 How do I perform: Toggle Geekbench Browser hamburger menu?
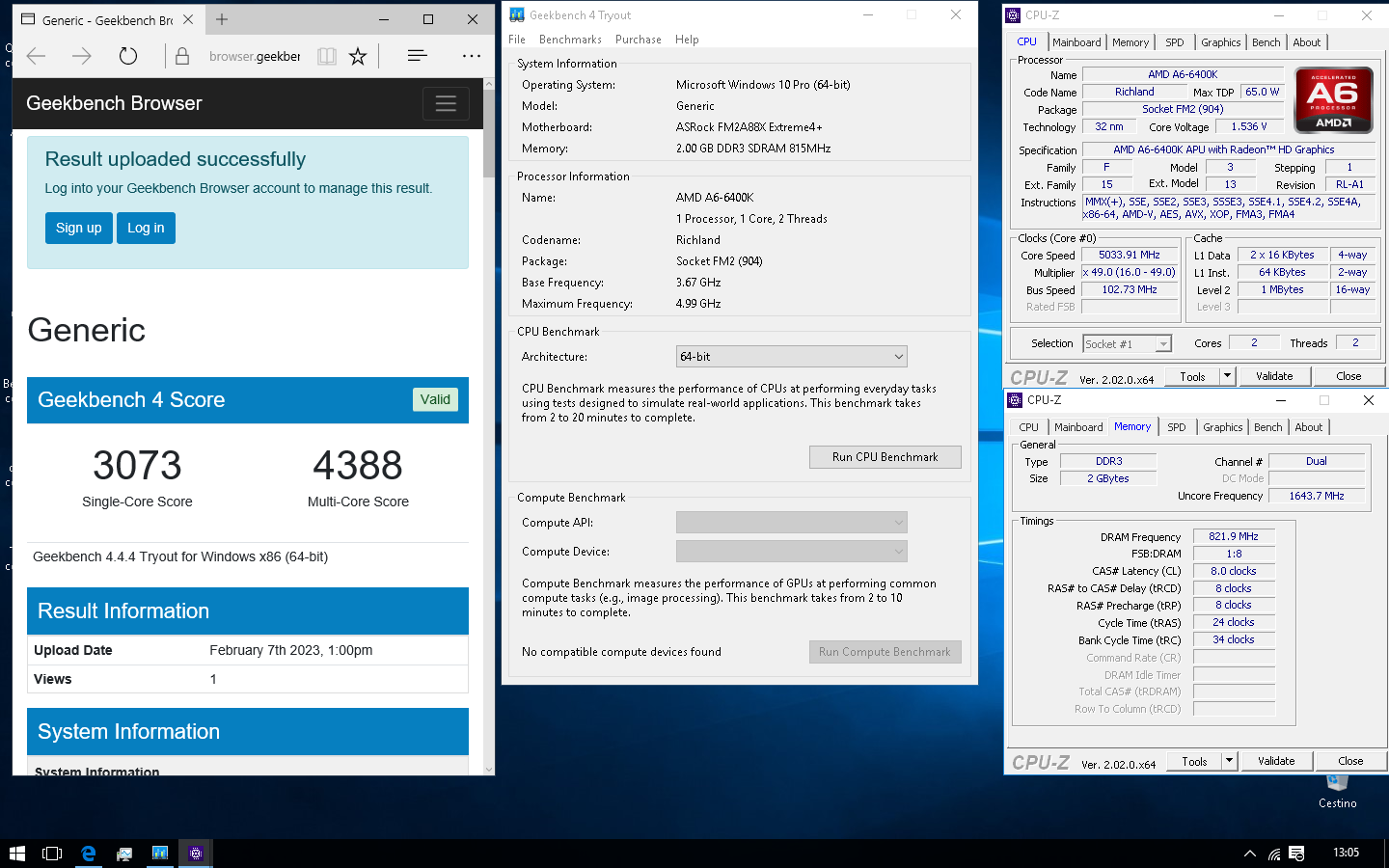446,103
